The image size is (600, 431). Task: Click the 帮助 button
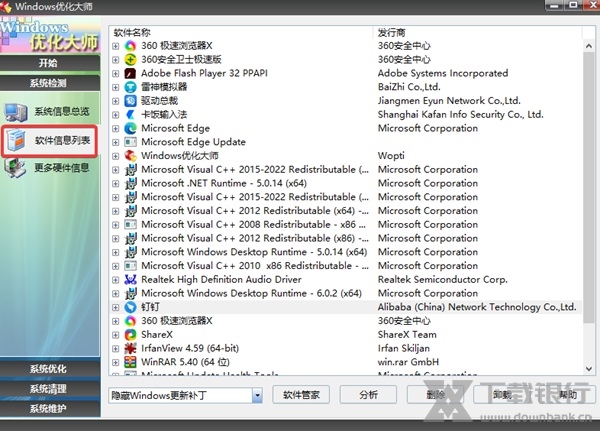[x=568, y=395]
